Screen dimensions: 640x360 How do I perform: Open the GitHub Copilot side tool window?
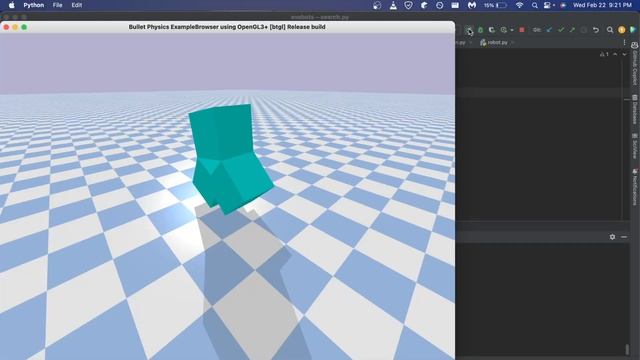[635, 64]
